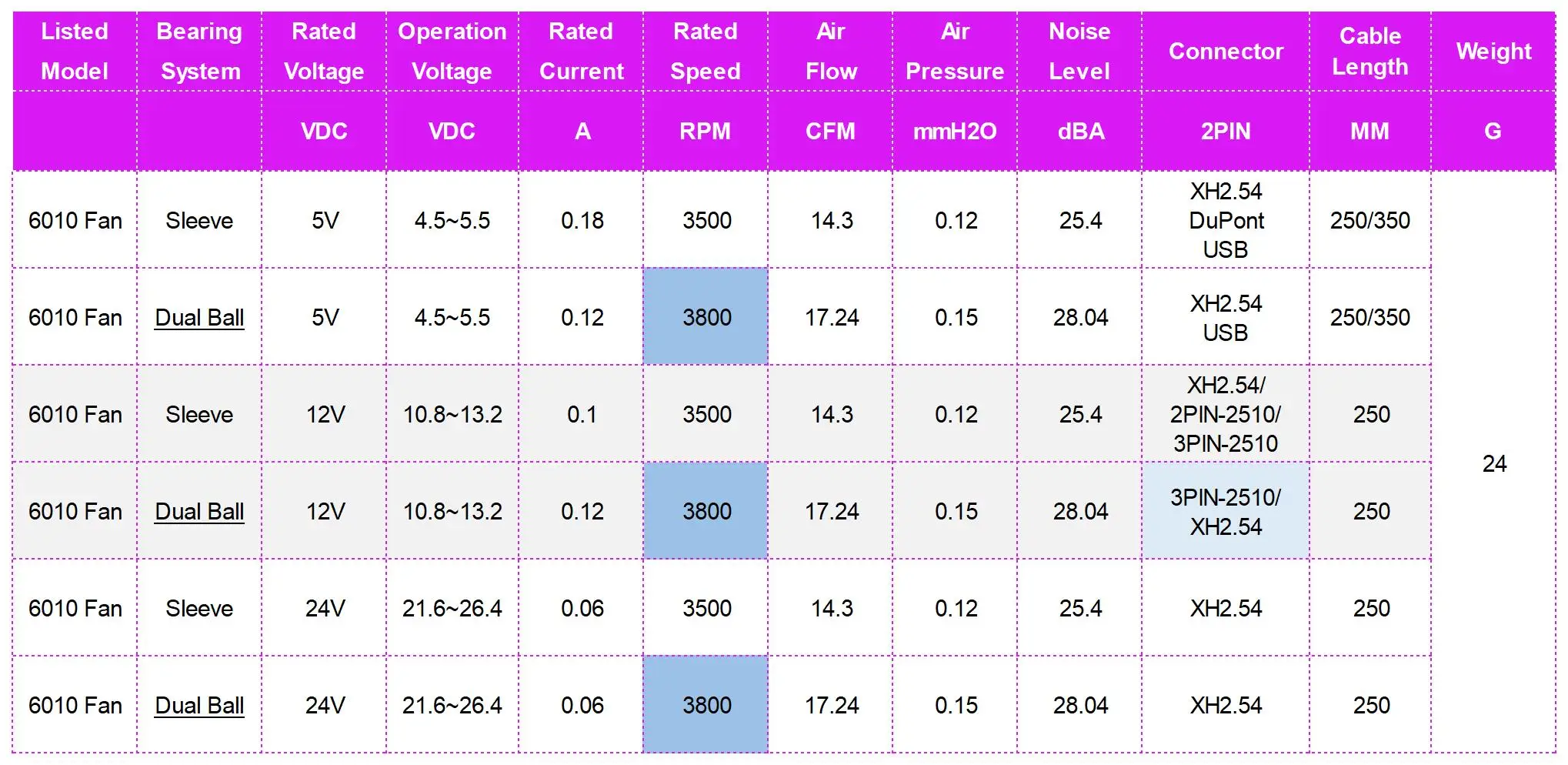
Task: Click the Cable Length column header
Action: point(1369,51)
